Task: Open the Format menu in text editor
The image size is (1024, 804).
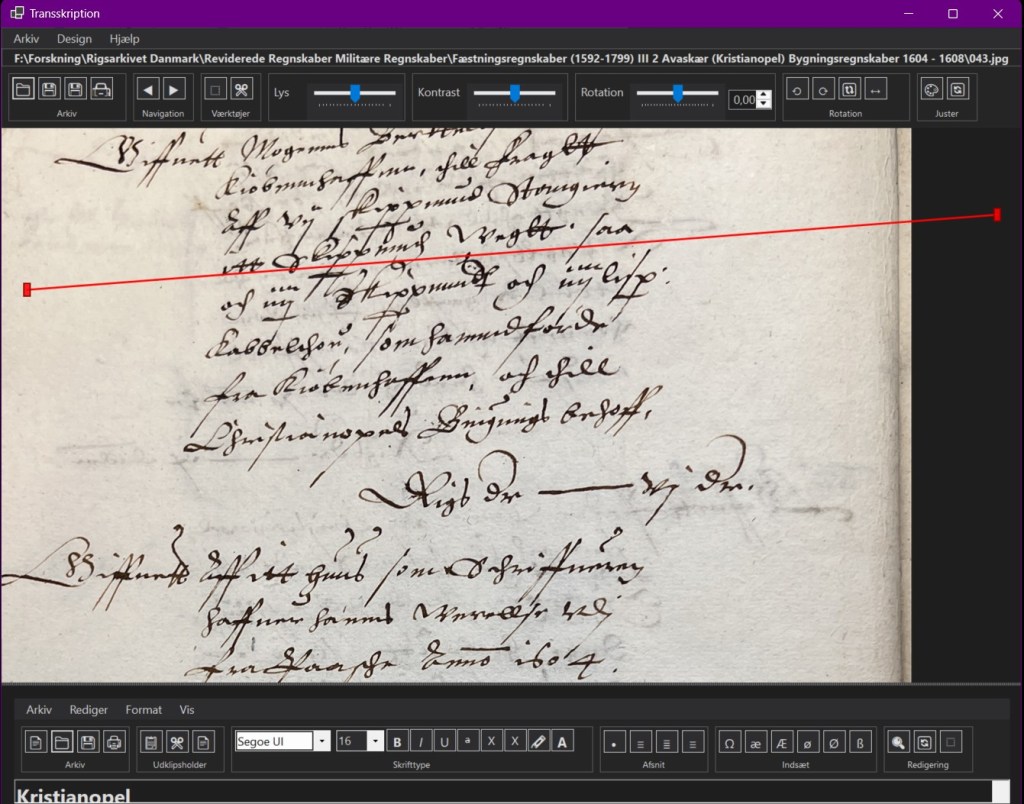Action: point(143,710)
